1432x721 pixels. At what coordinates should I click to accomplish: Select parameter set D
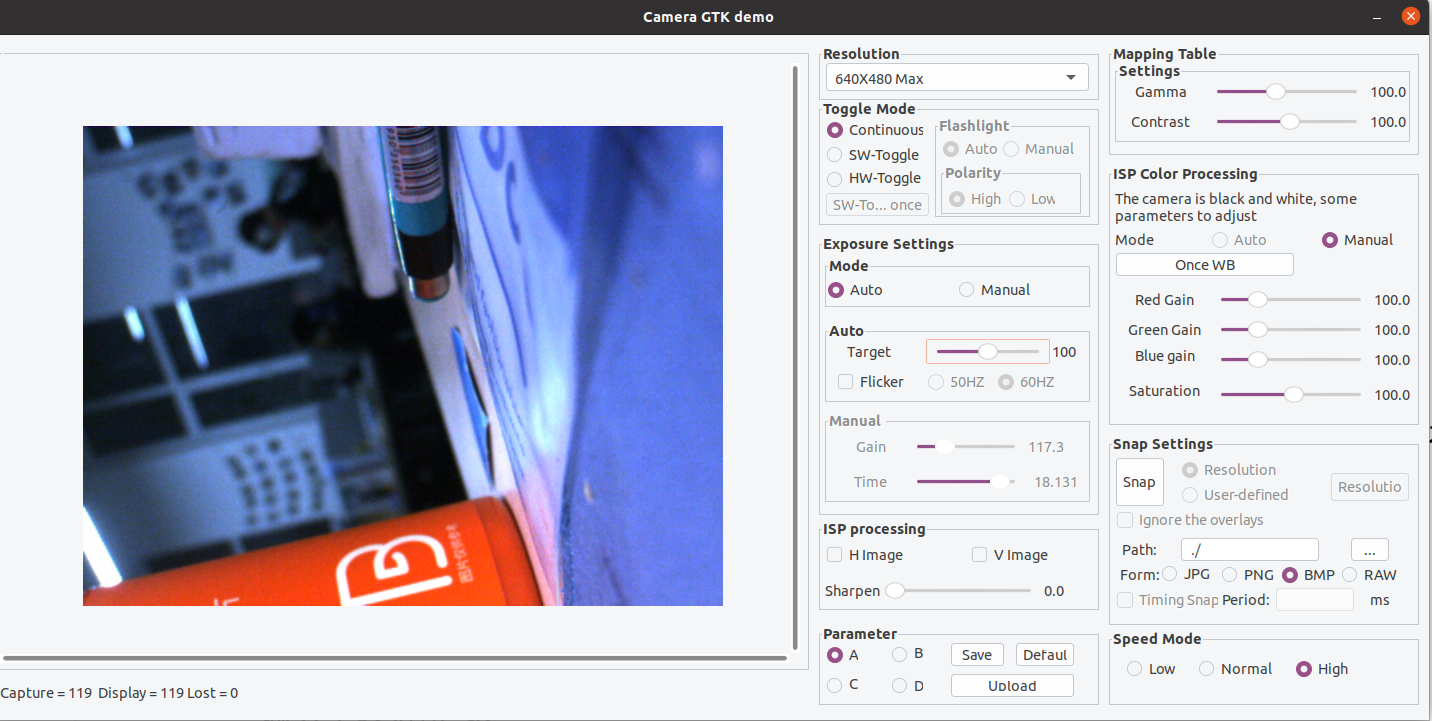coord(900,685)
